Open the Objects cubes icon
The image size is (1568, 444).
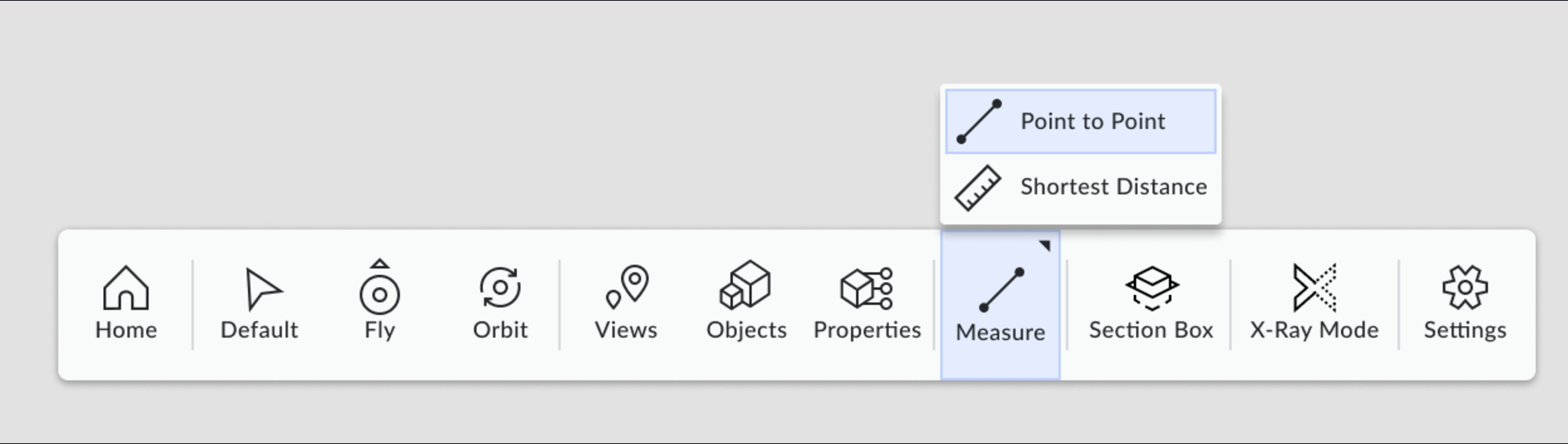(745, 285)
